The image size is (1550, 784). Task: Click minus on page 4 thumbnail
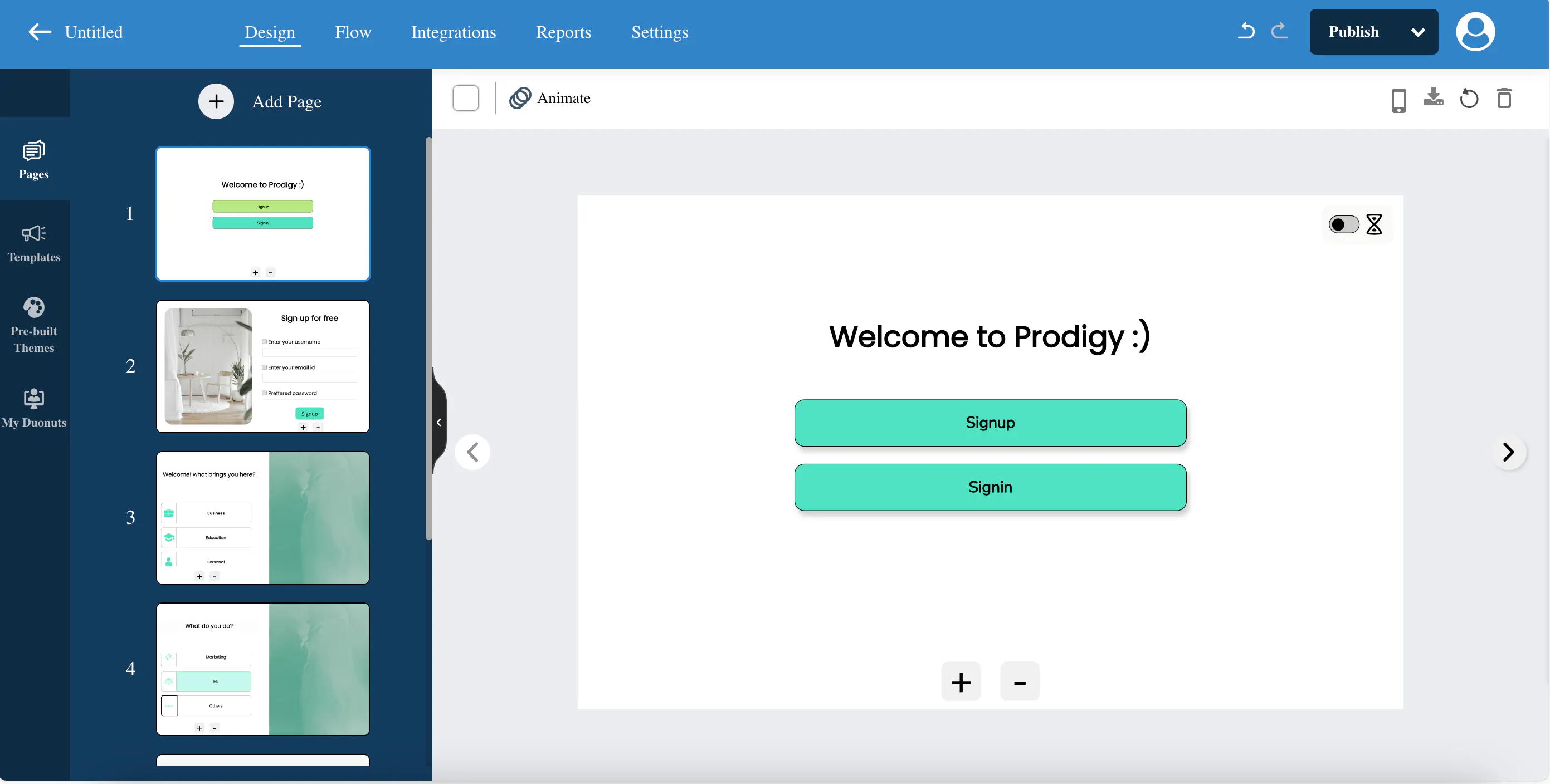[215, 728]
